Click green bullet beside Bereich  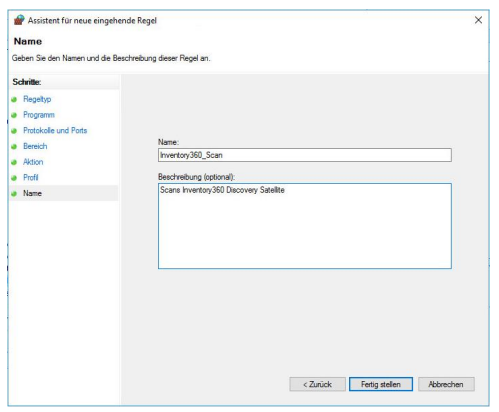click(14, 146)
